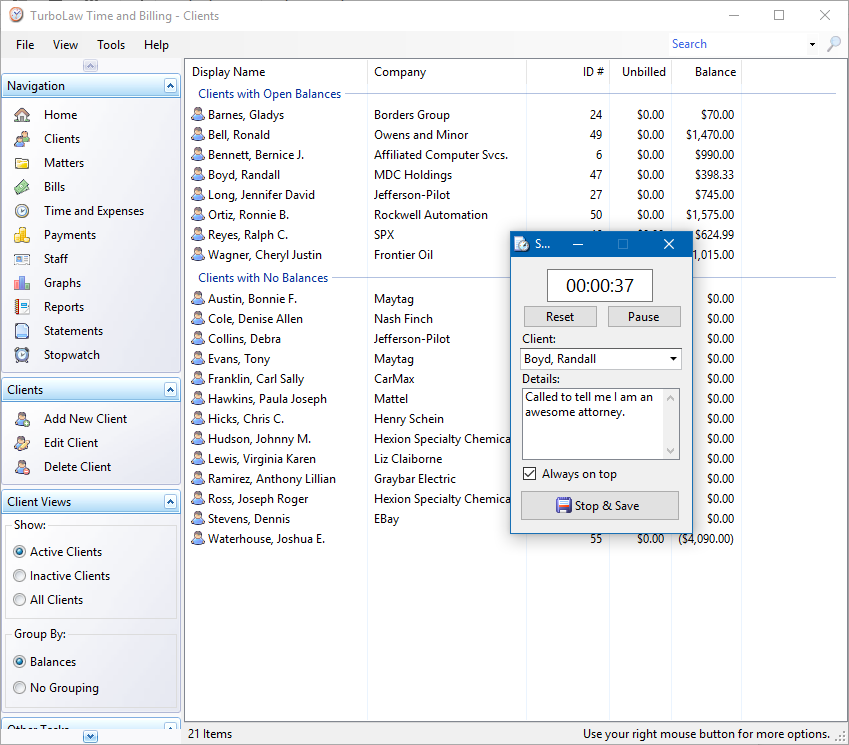Click the Payments coins icon
Screen dimensions: 849x745
pyautogui.click(x=22, y=235)
